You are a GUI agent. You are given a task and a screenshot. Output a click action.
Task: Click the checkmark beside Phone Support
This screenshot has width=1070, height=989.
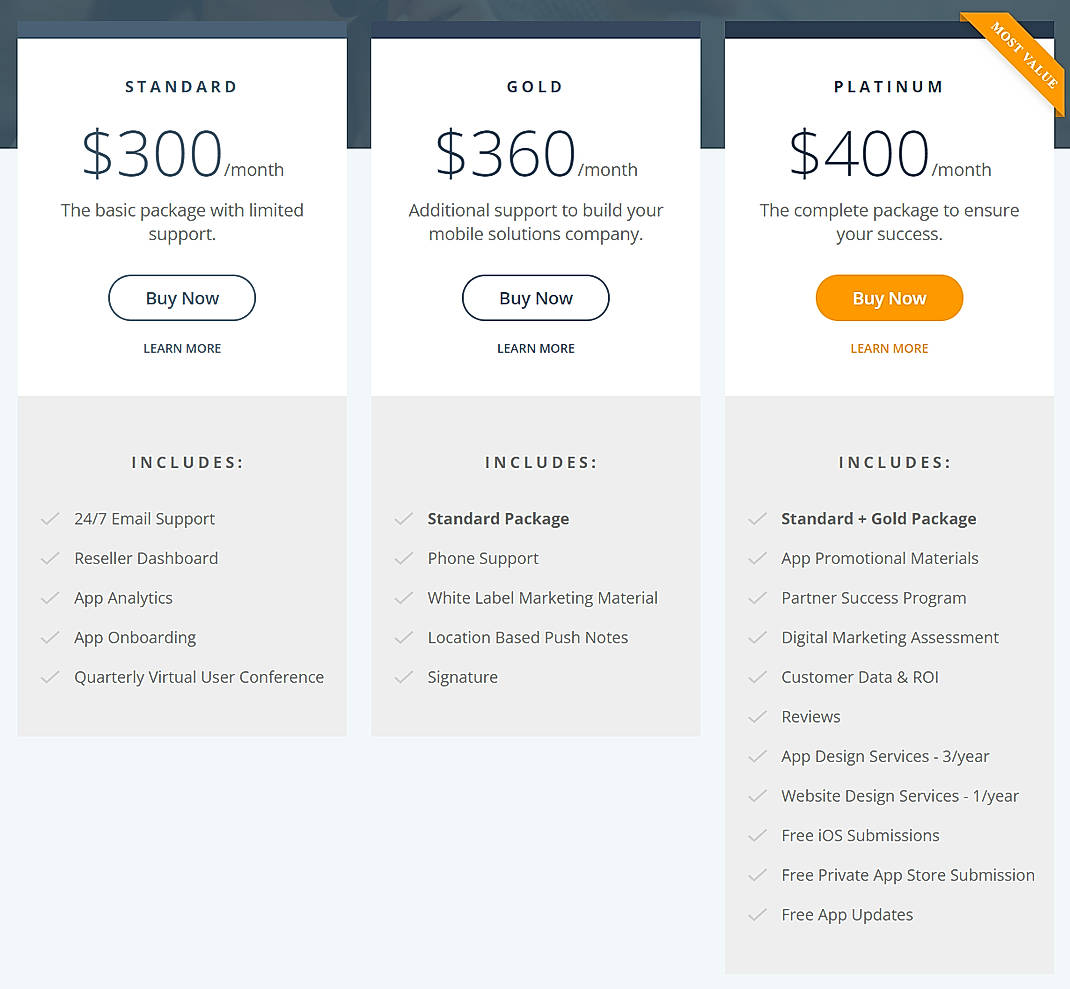point(404,558)
